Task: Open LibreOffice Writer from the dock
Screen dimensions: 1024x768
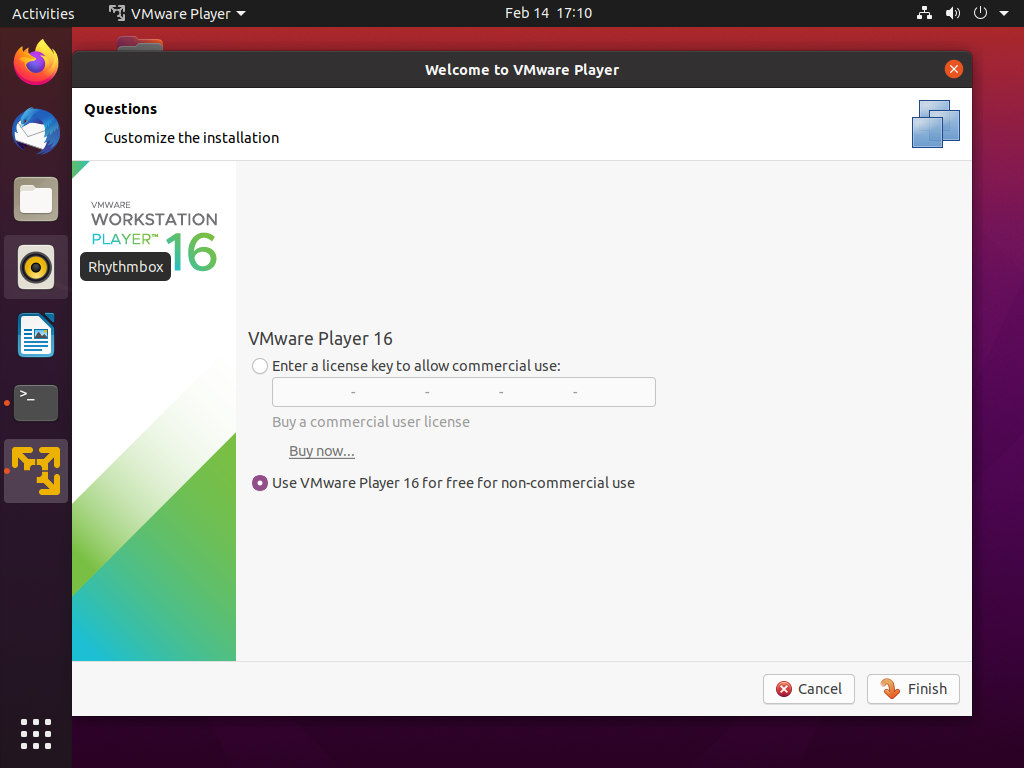Action: 36,335
